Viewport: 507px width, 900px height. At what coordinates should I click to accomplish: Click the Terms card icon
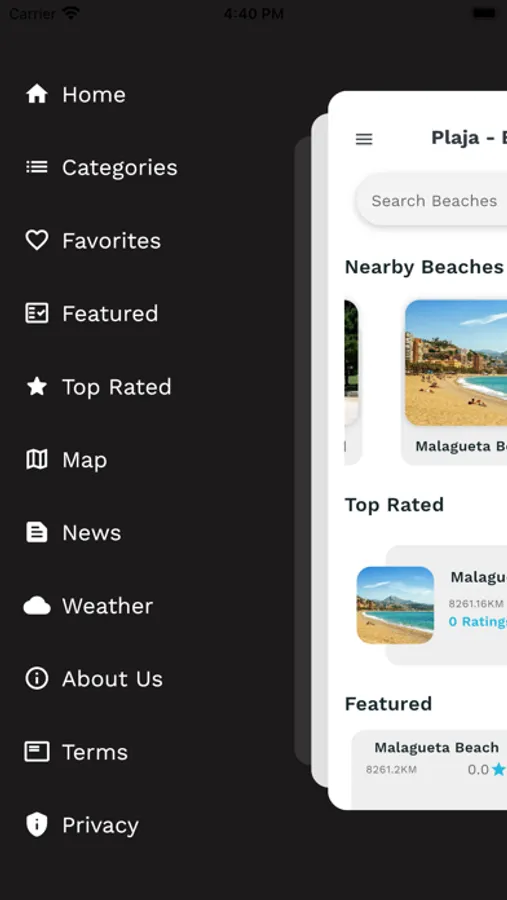pyautogui.click(x=37, y=751)
